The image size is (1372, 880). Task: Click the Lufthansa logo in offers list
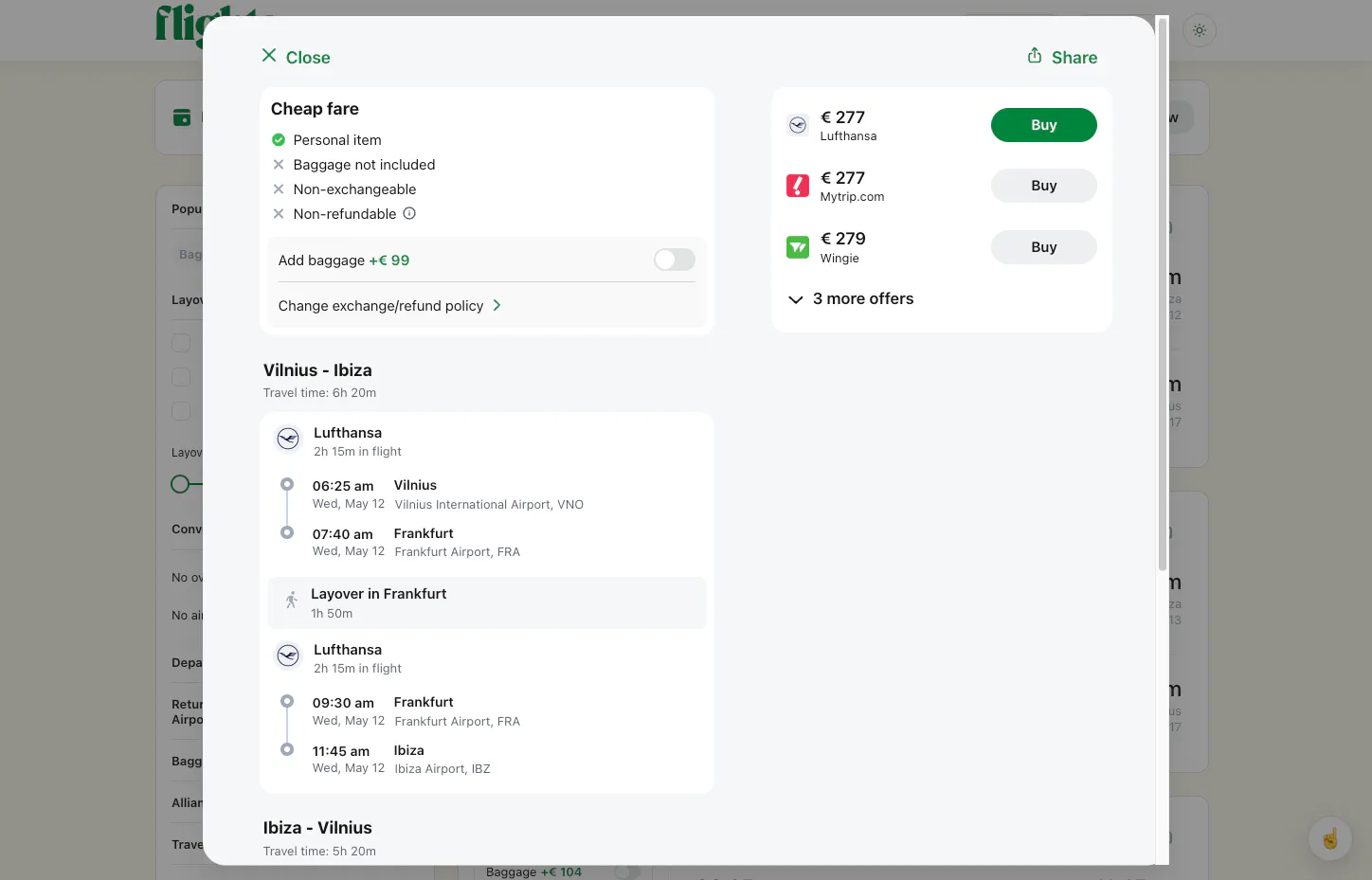(798, 125)
